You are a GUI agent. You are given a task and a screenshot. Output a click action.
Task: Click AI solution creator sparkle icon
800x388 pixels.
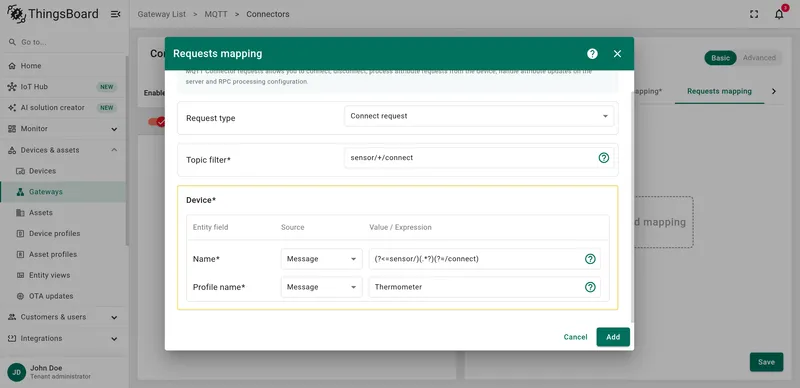coord(12,108)
